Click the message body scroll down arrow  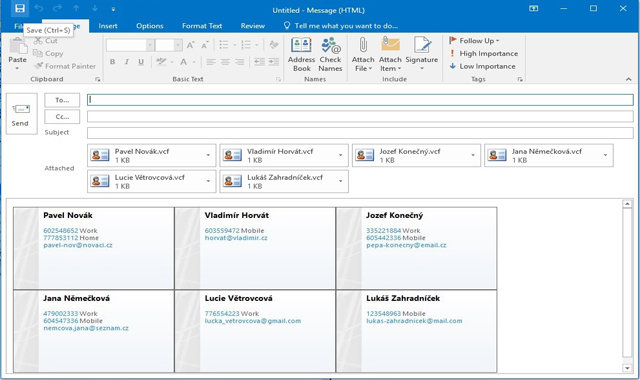pyautogui.click(x=627, y=368)
